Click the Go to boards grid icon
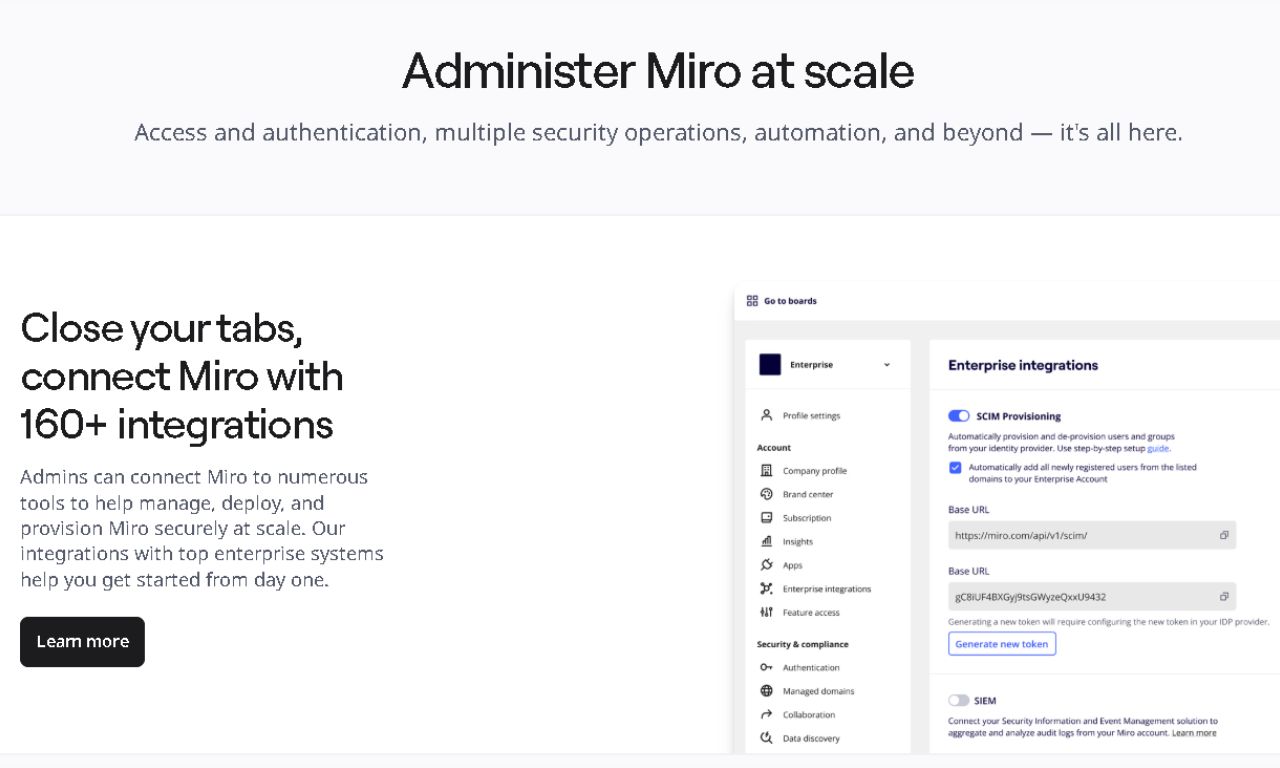The height and width of the screenshot is (768, 1280). click(x=752, y=301)
